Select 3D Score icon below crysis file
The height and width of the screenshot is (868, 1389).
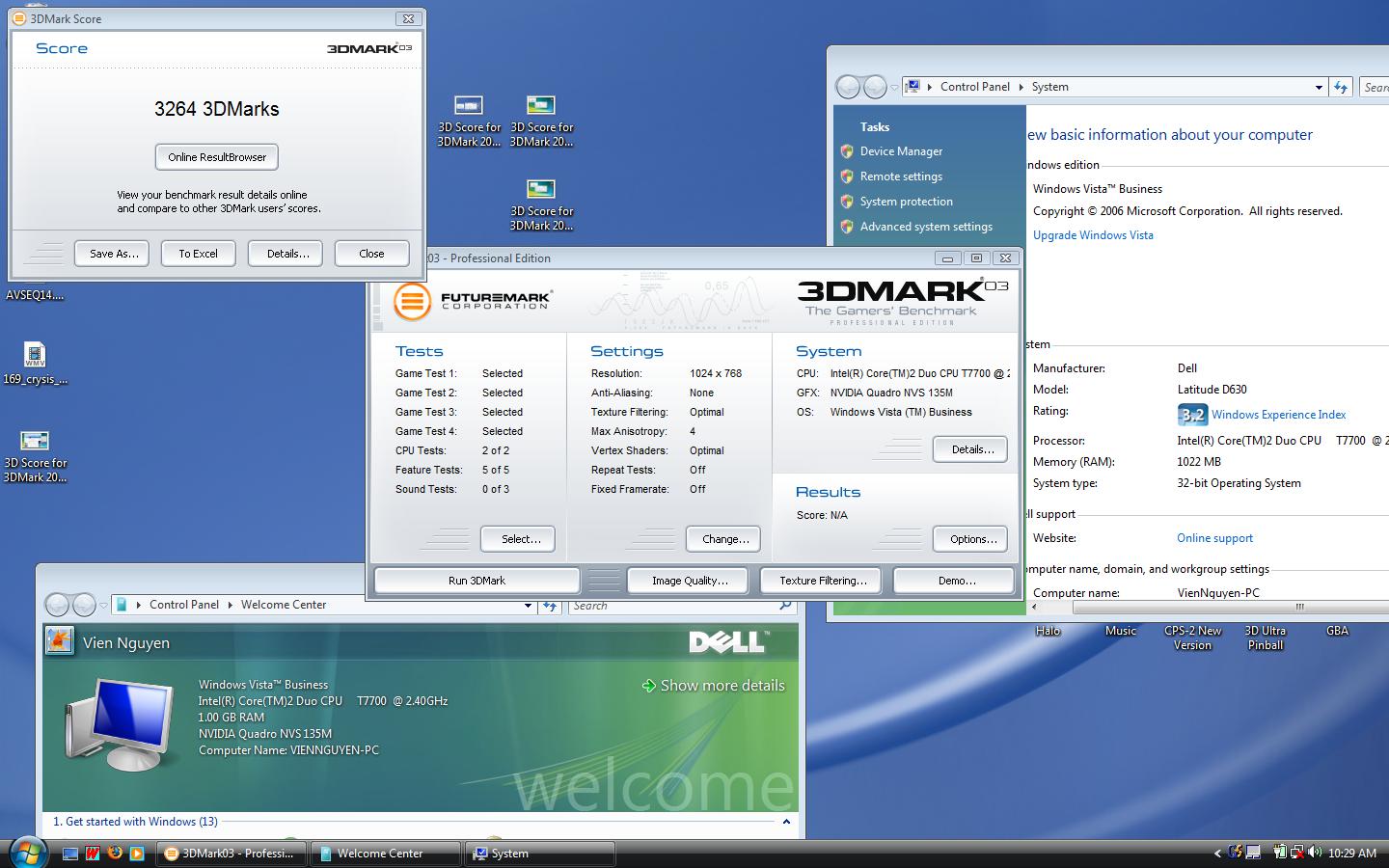35,456
